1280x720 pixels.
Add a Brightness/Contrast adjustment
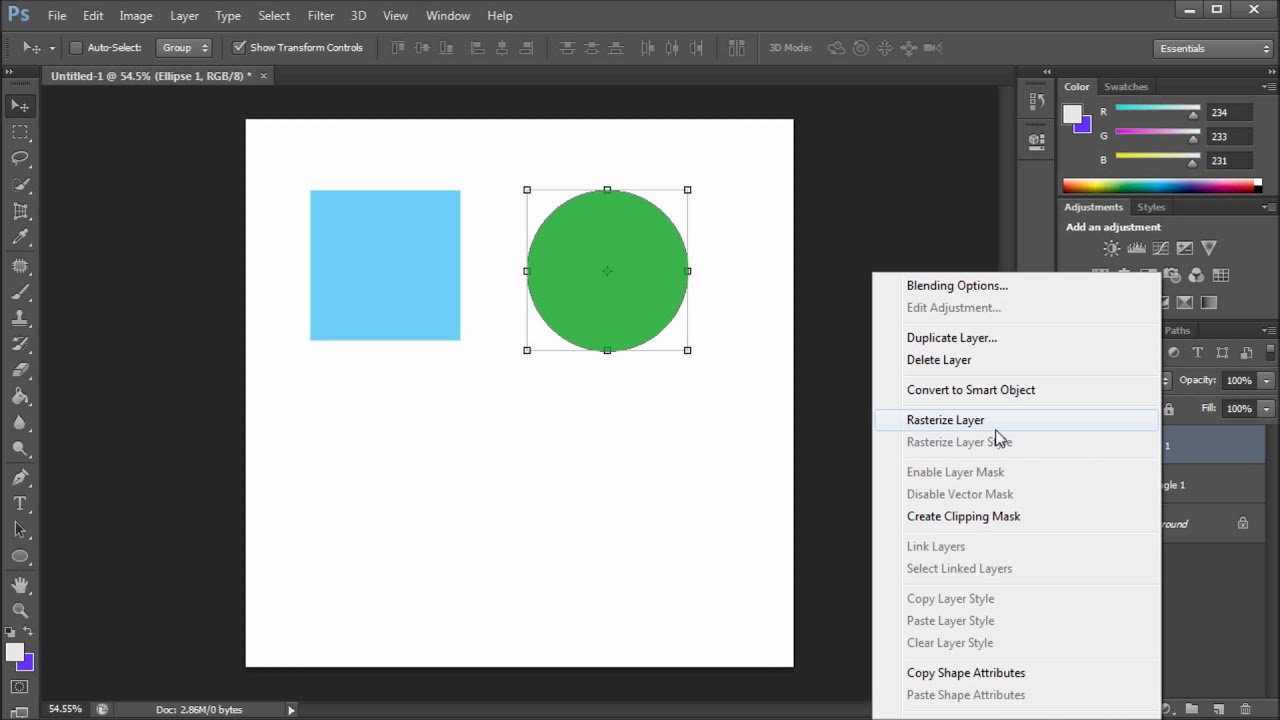(1112, 248)
